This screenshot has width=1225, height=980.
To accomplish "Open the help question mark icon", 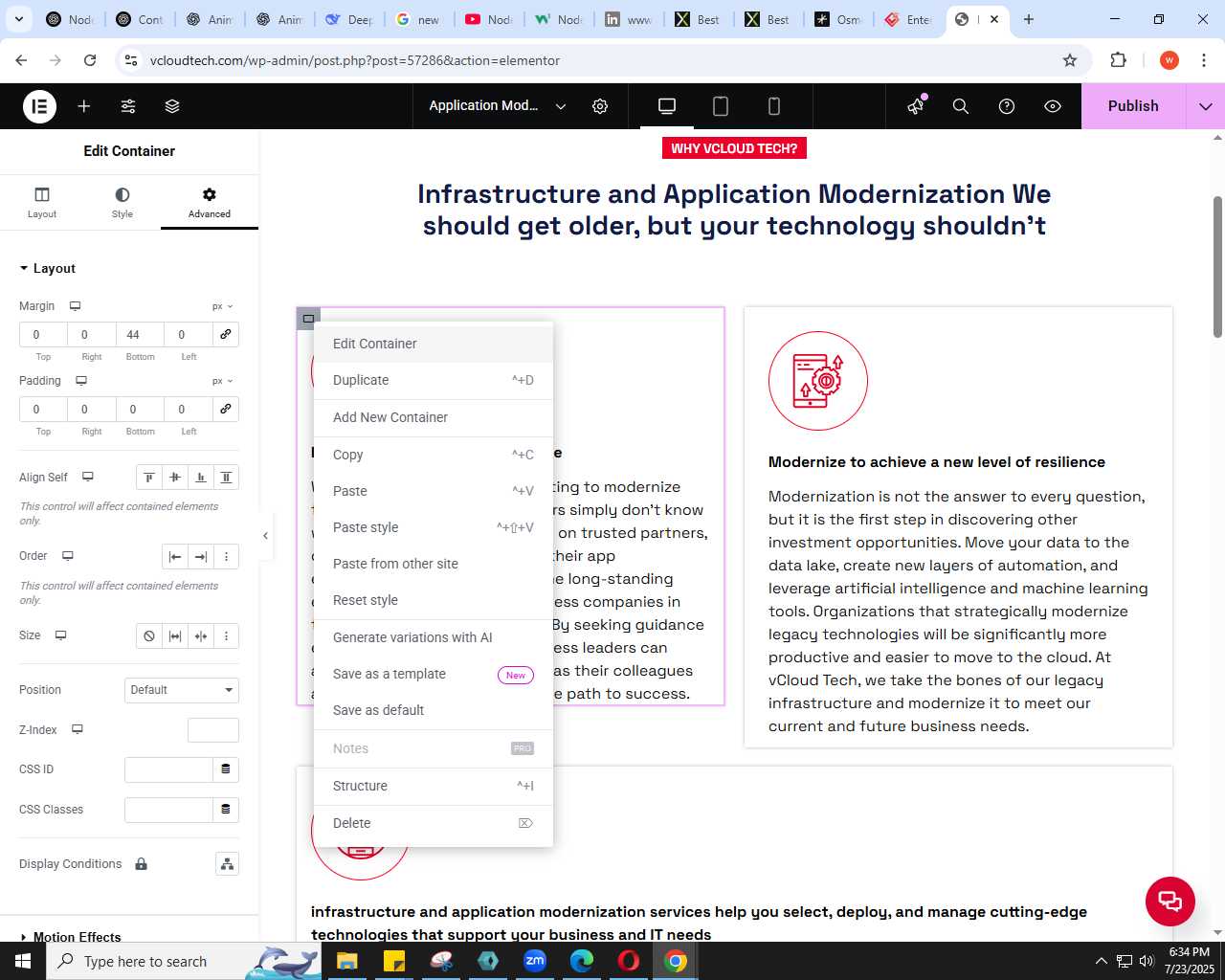I will click(x=1007, y=106).
